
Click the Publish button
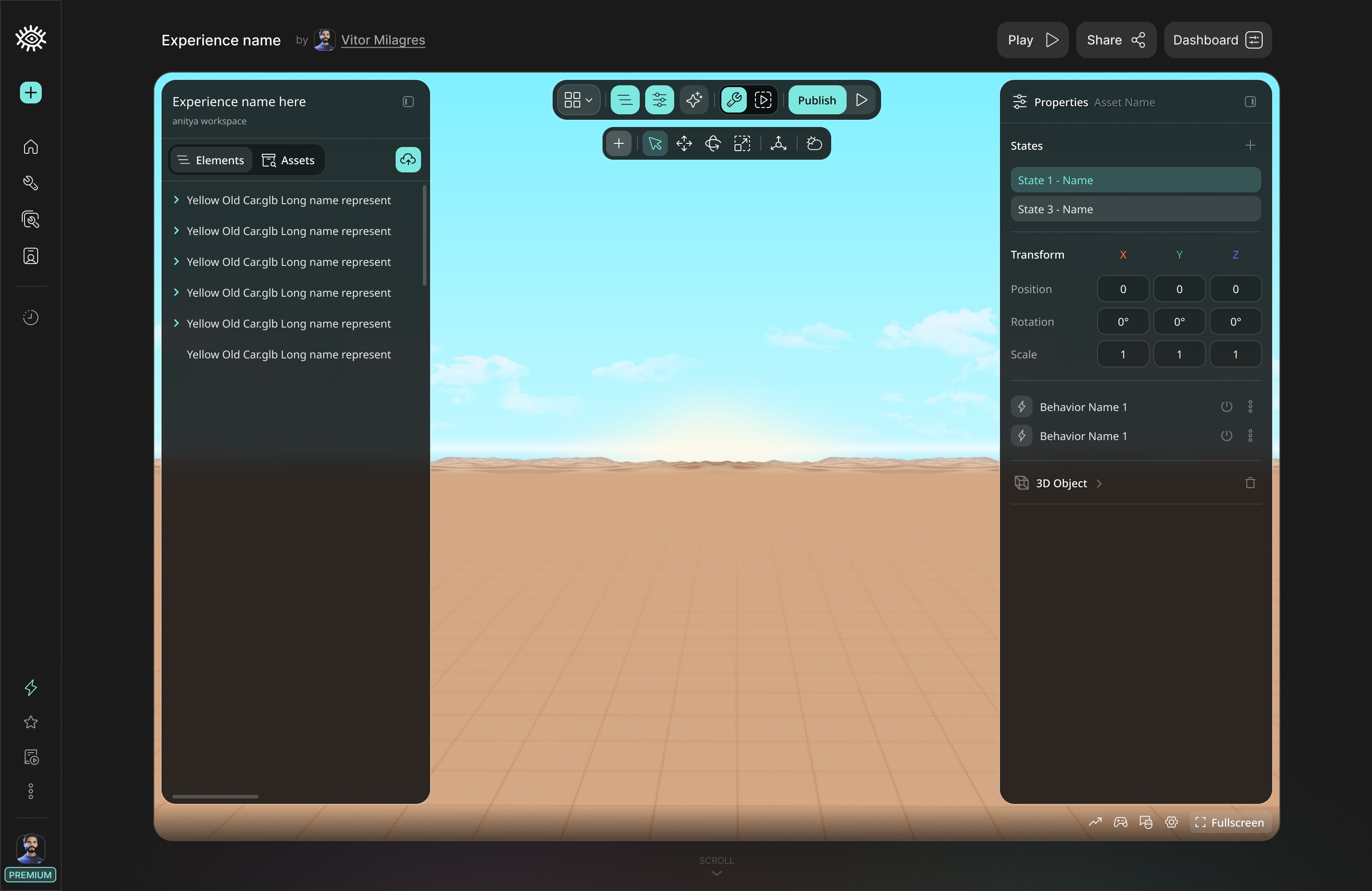pos(816,100)
